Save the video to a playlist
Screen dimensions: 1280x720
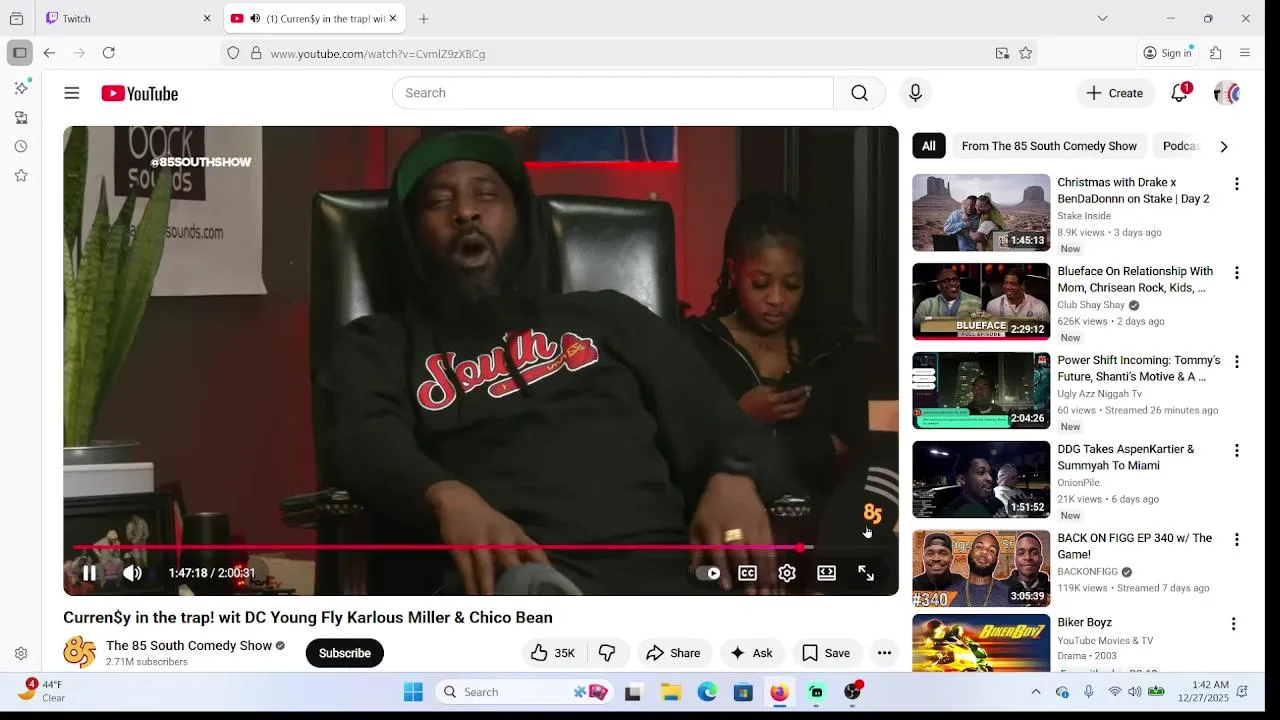pos(827,653)
